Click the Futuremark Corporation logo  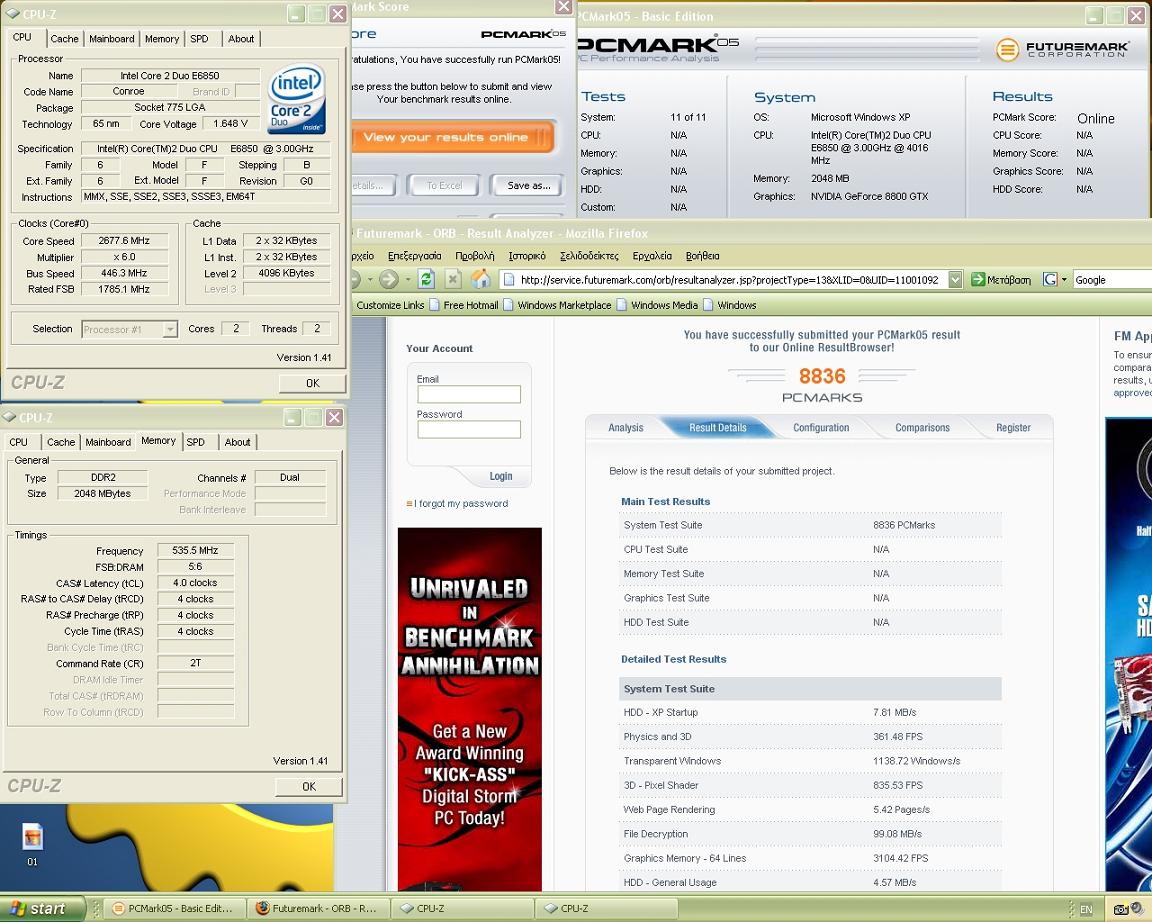[x=1061, y=49]
